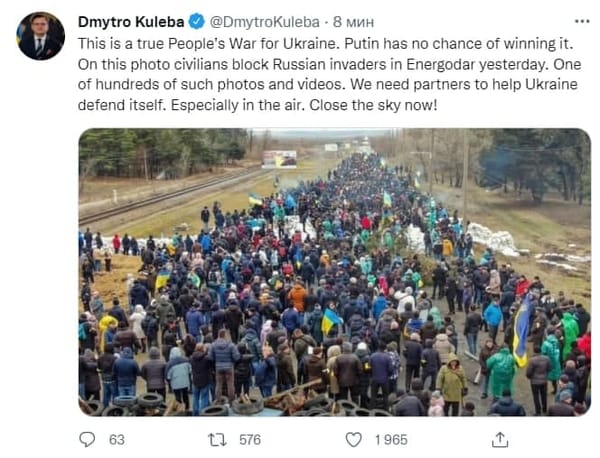
Task: Open Dmytro Kuleba's profile avatar
Action: point(41,36)
